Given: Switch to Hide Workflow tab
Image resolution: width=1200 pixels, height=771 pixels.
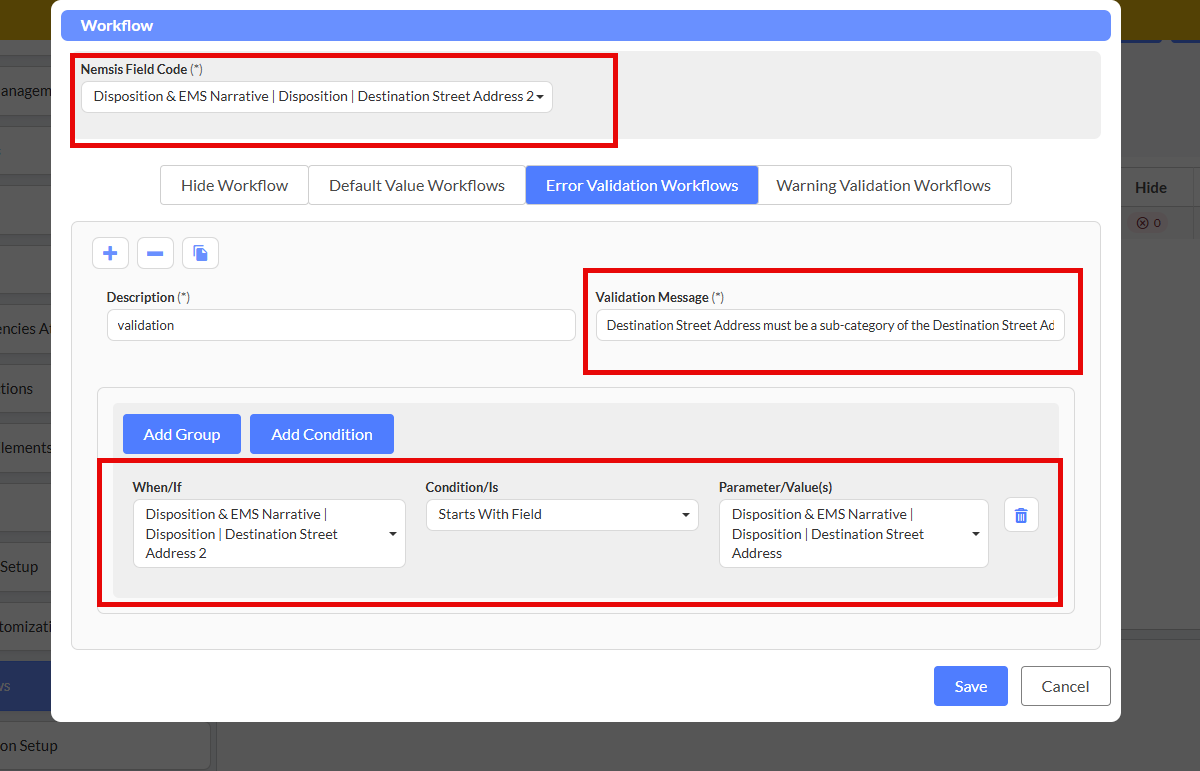Looking at the screenshot, I should 234,185.
